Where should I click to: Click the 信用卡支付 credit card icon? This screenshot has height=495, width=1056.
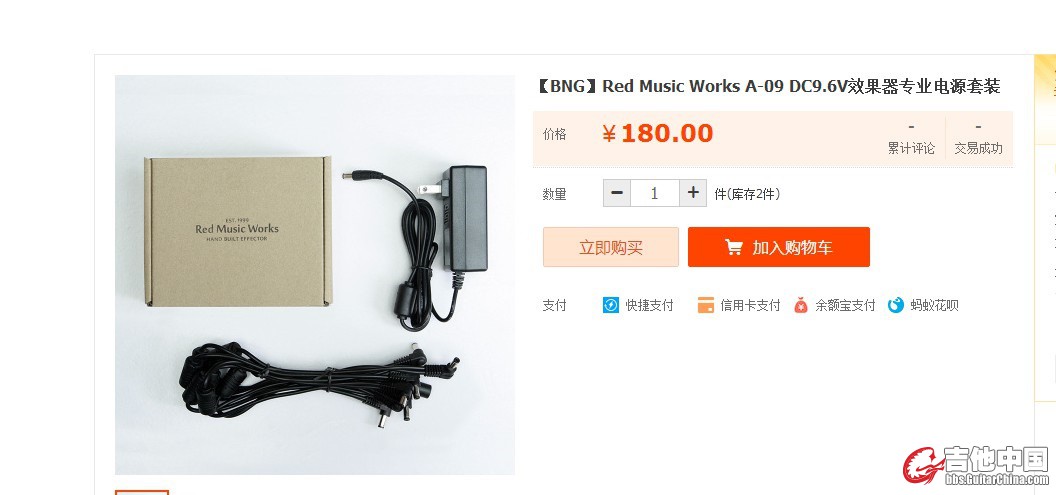pos(705,305)
